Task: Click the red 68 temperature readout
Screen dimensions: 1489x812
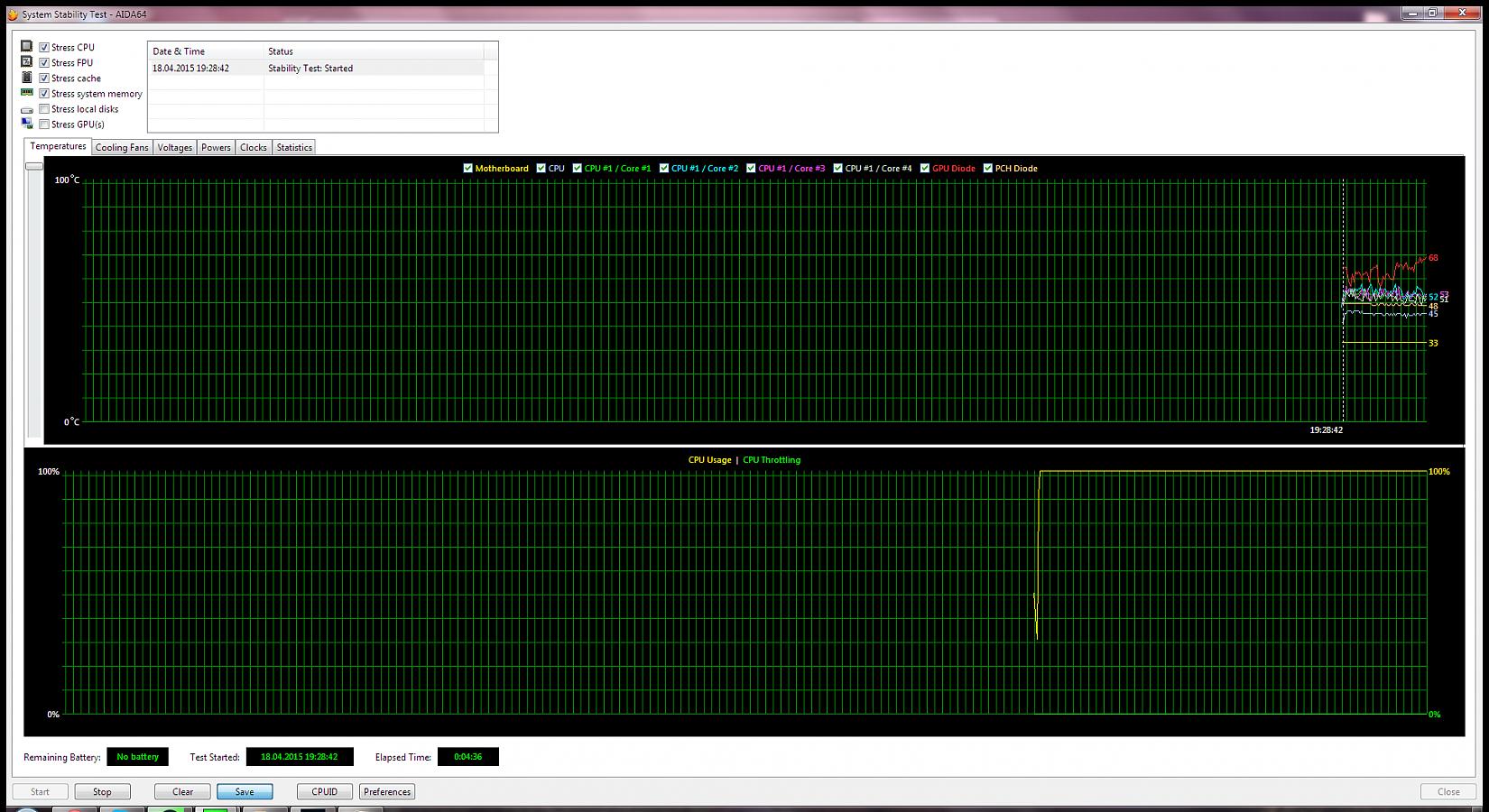Action: [1433, 258]
